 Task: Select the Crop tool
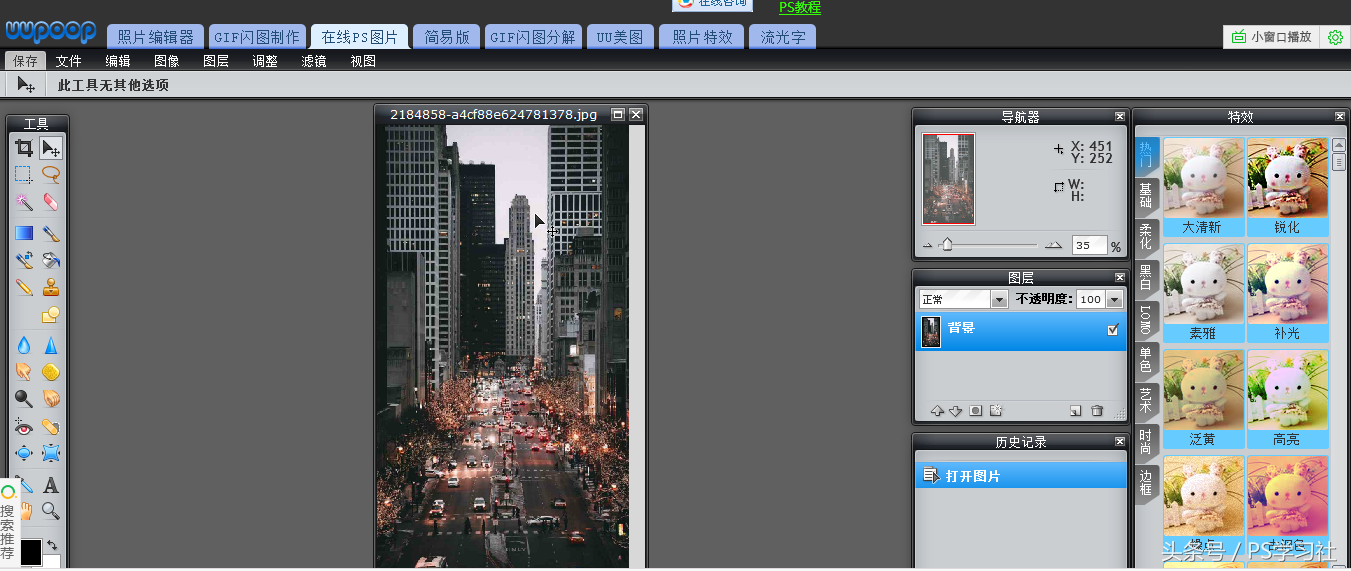(x=24, y=148)
